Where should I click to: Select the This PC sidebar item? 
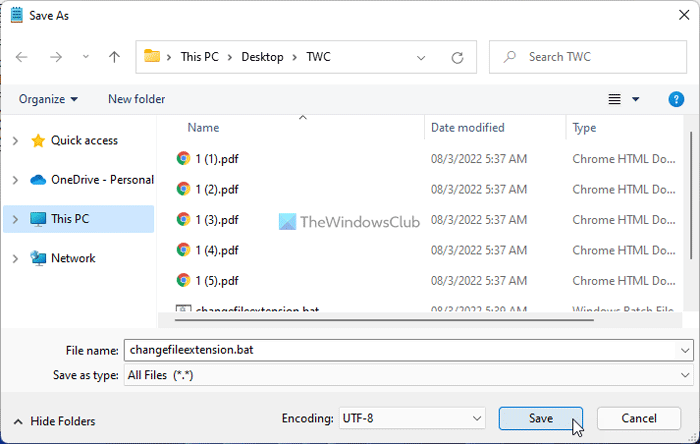point(70,219)
